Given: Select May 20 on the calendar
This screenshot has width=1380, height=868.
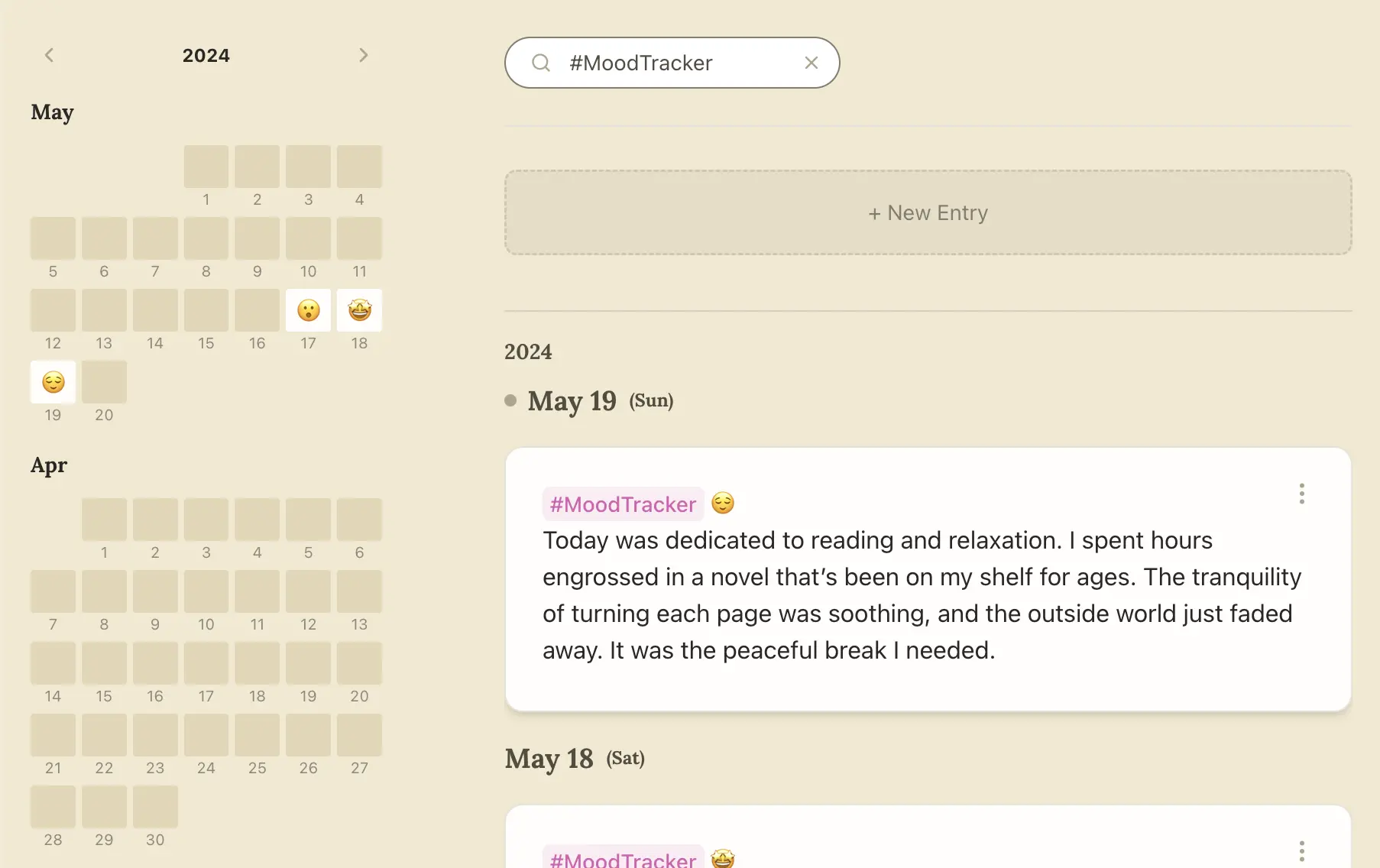Looking at the screenshot, I should coord(104,382).
